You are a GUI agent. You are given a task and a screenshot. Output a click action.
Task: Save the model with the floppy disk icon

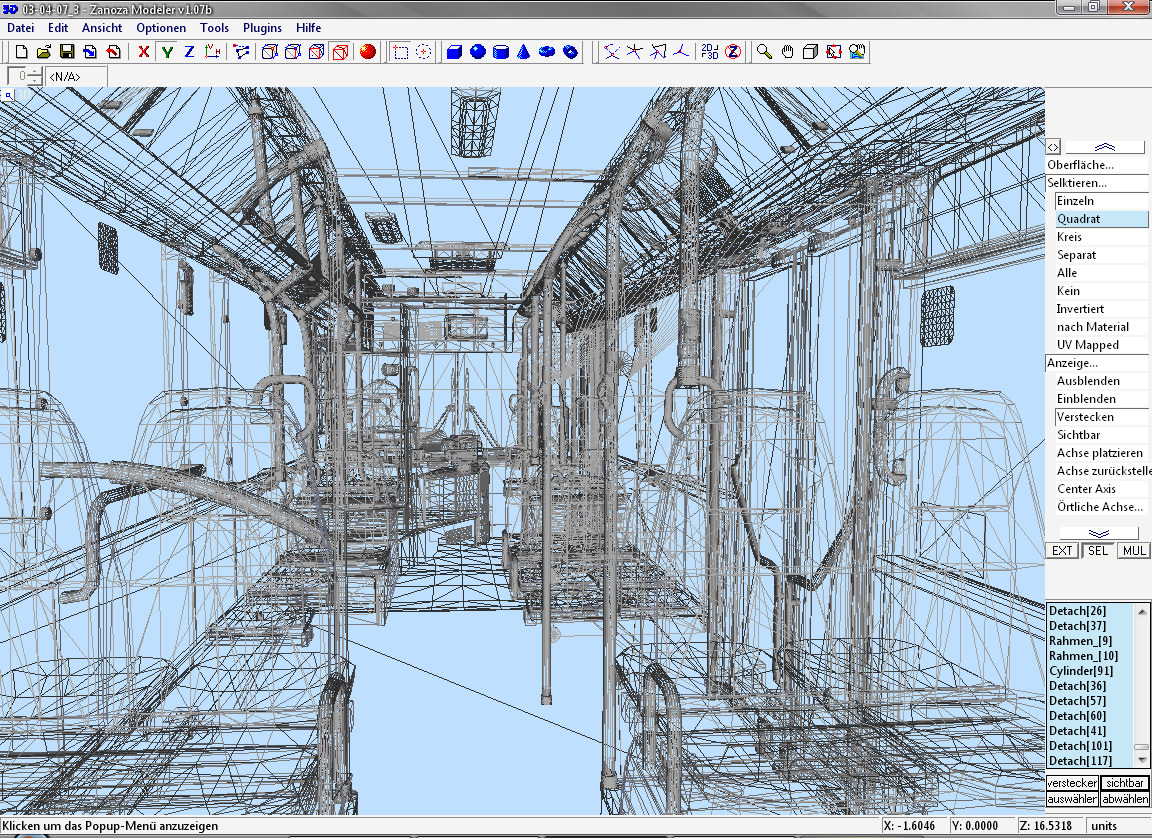[67, 51]
